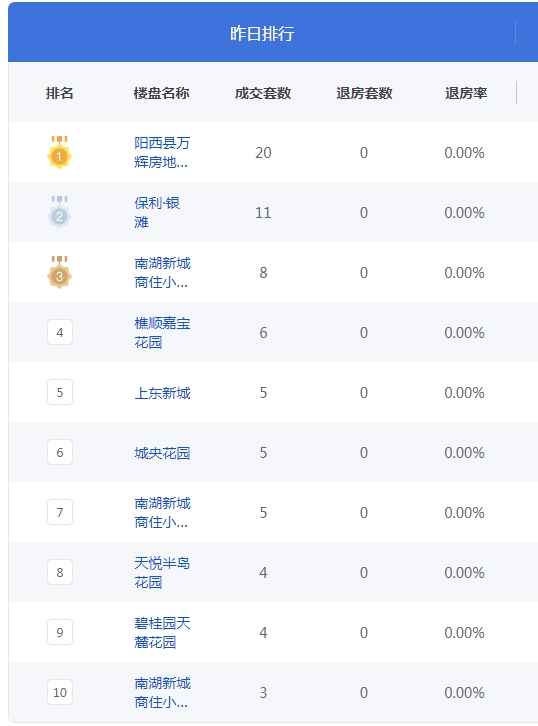Open the 上东新城 property link
The height and width of the screenshot is (726, 538).
point(162,393)
